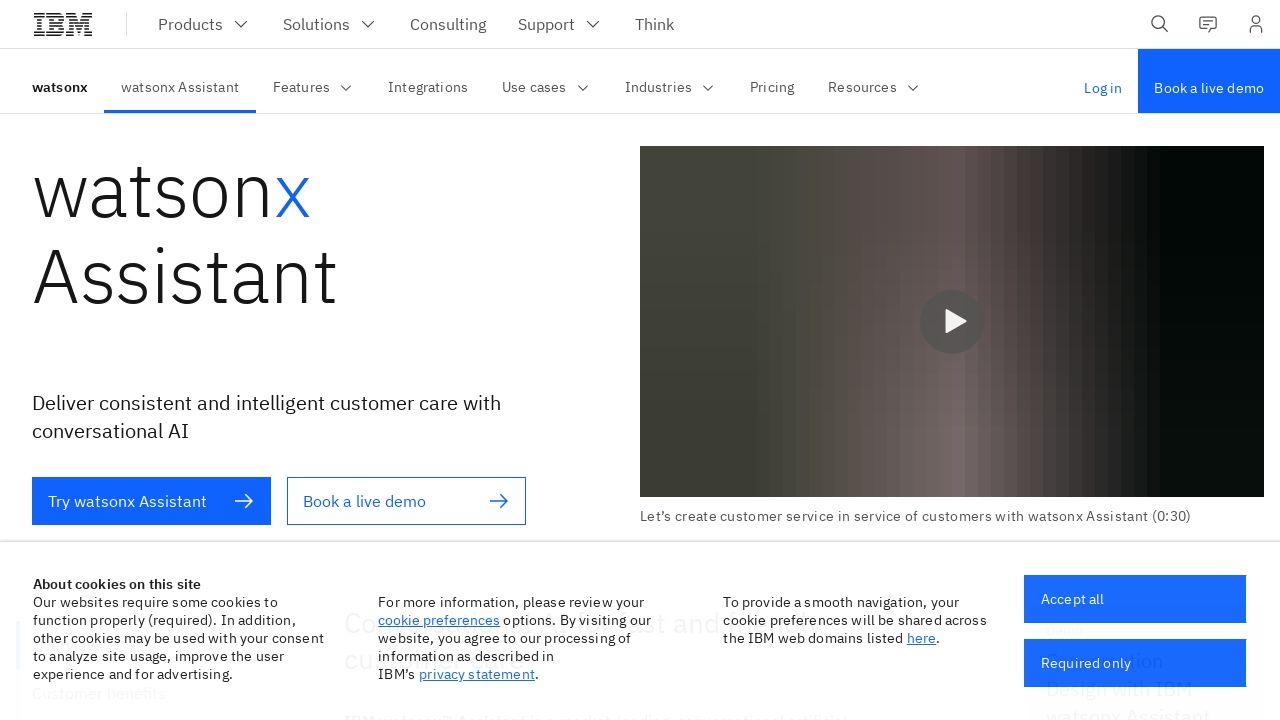Open the user profile icon
This screenshot has height=720, width=1280.
1256,24
